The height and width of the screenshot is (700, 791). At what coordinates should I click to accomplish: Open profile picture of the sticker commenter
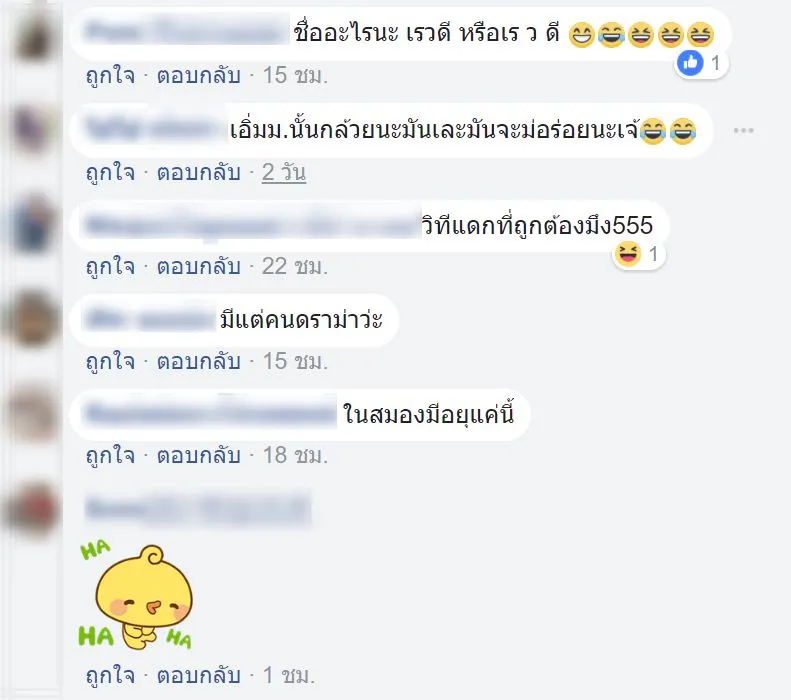click(33, 509)
